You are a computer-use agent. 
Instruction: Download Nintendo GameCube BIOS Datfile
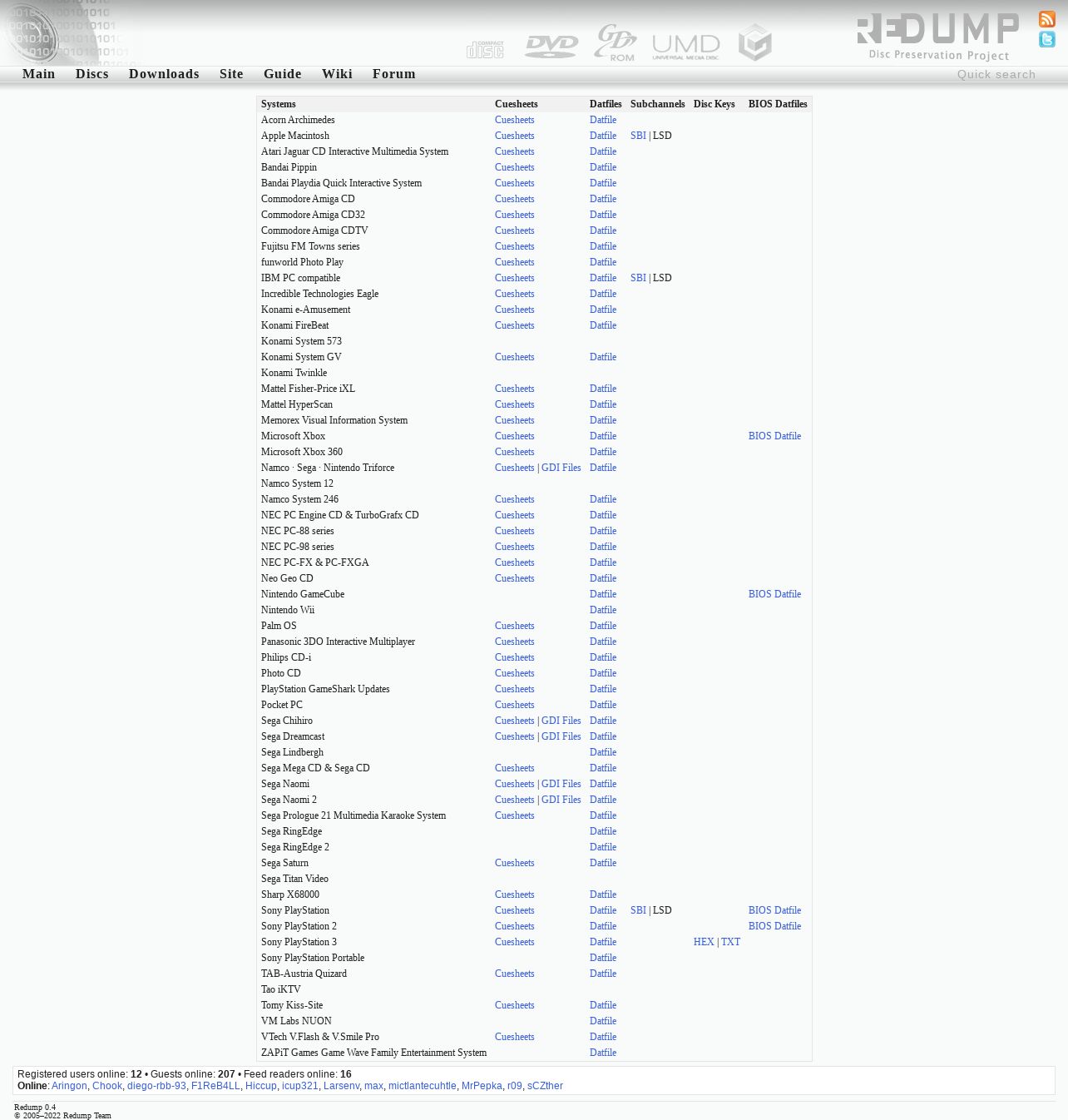point(774,594)
